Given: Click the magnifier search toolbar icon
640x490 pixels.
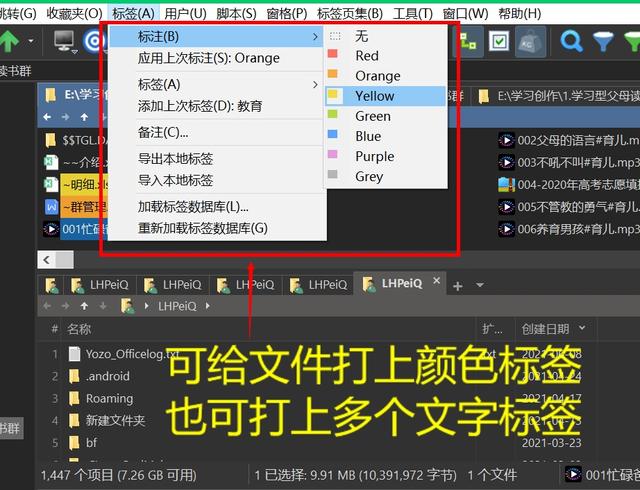Looking at the screenshot, I should (571, 42).
